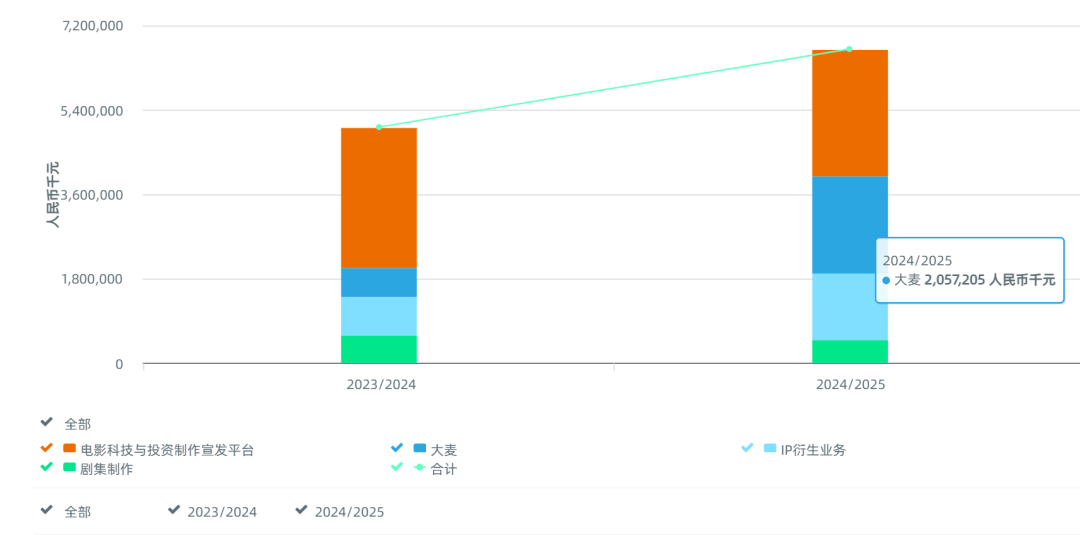Viewport: 1080px width, 535px height.
Task: Toggle the 电影科技与投资制作宣发平台 series checkbox
Action: pyautogui.click(x=46, y=449)
